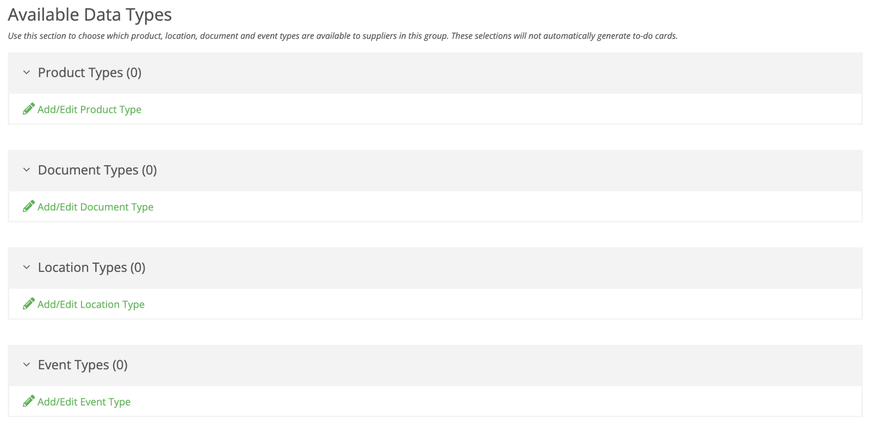This screenshot has height=429, width=870.
Task: Click the Location Types (0) header label
Action: (x=92, y=268)
